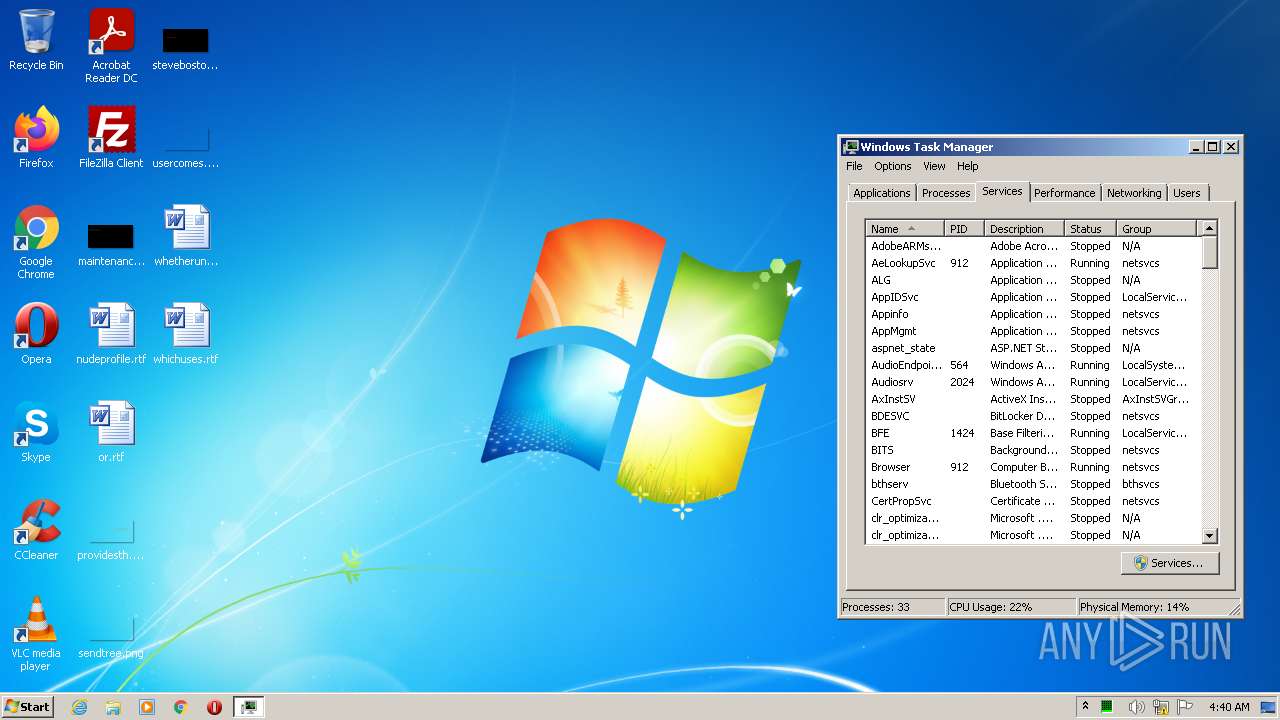Viewport: 1280px width, 720px height.
Task: Launch CCleaner desktop shortcut
Action: pos(36,529)
